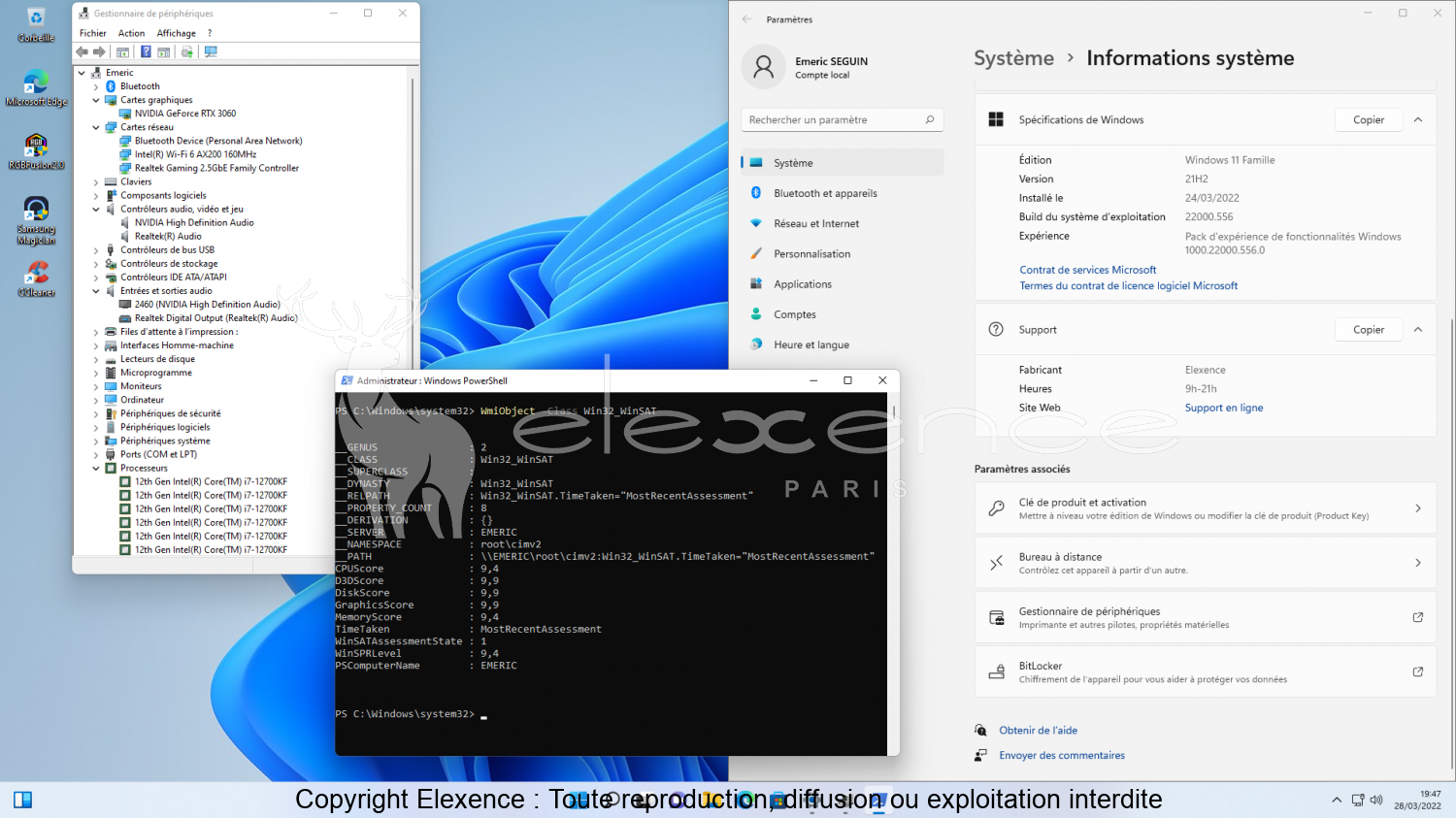Select Realtek(R) Audio device
The image size is (1456, 818).
click(168, 236)
